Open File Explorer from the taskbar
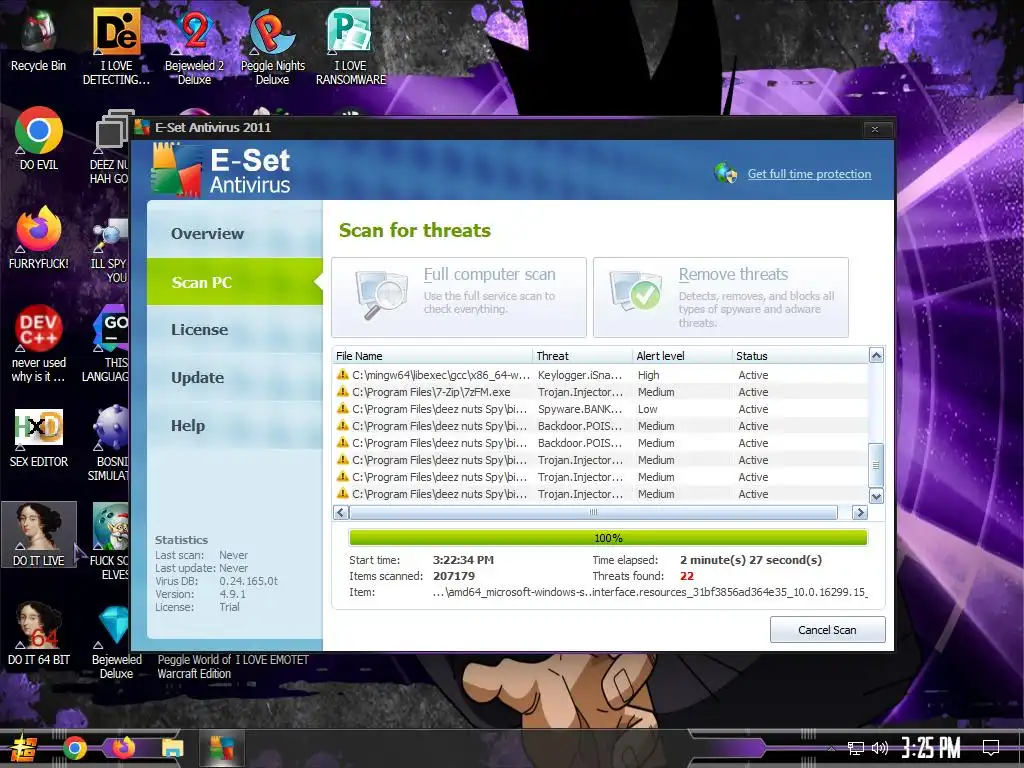1024x768 pixels. tap(173, 748)
